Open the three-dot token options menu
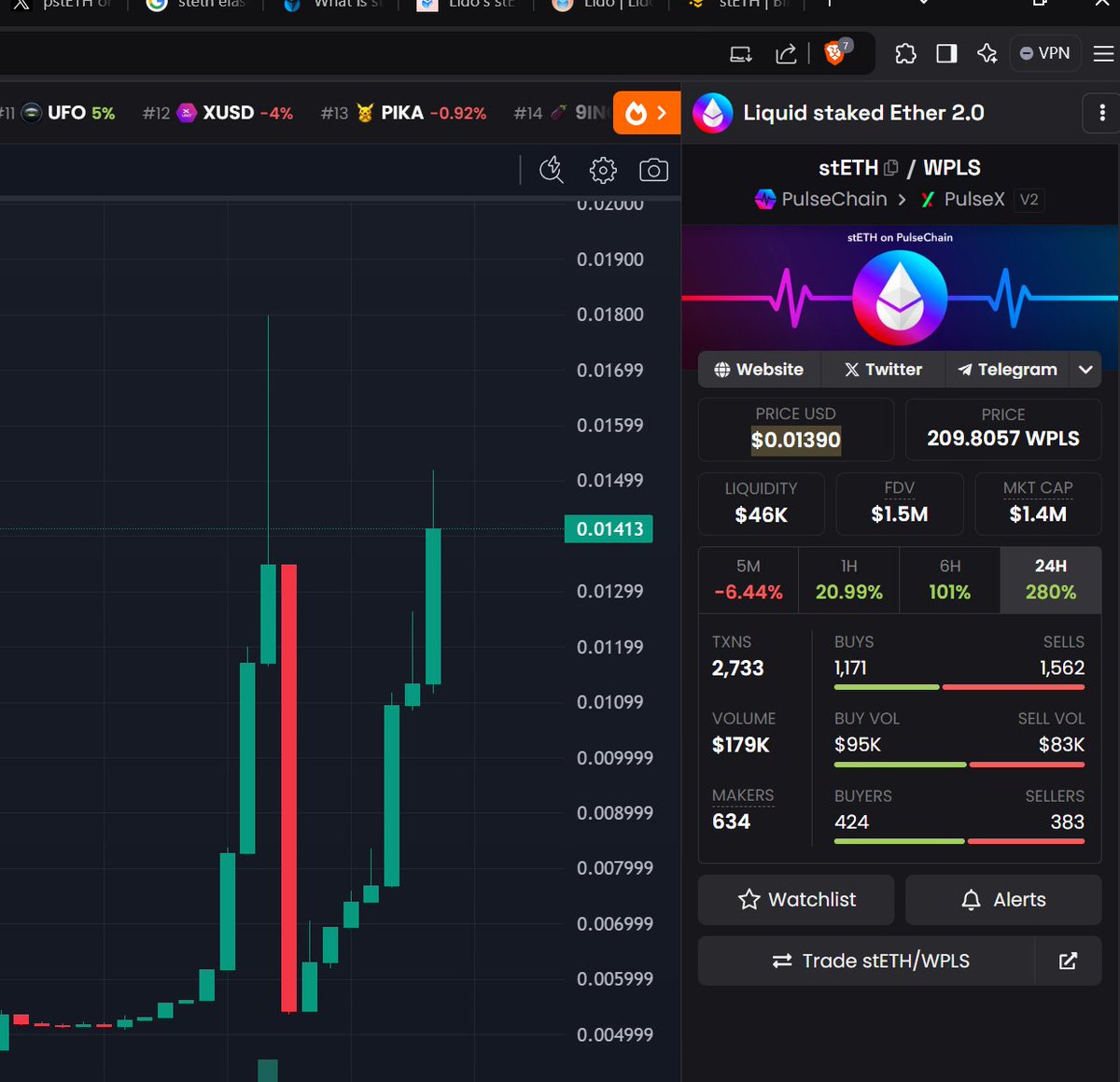Viewport: 1120px width, 1082px height. pos(1101,113)
